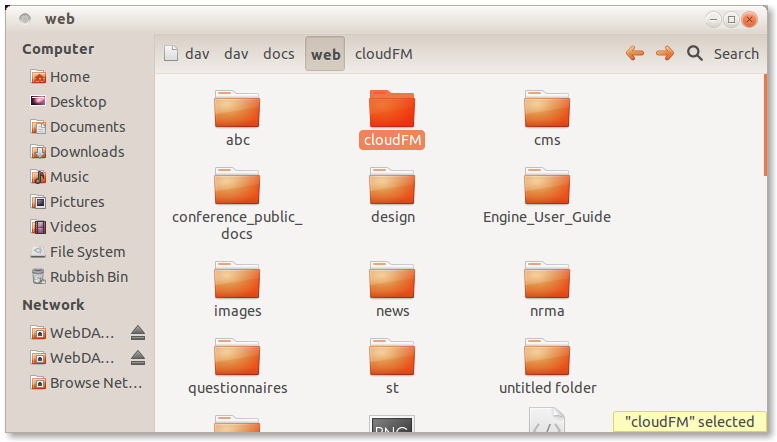Click the active web path button
777x442 pixels.
pyautogui.click(x=325, y=54)
